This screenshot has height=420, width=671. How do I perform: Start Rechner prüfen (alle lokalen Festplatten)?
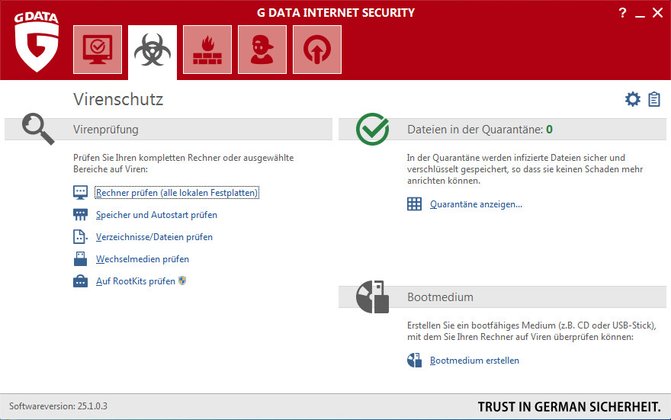click(x=177, y=193)
